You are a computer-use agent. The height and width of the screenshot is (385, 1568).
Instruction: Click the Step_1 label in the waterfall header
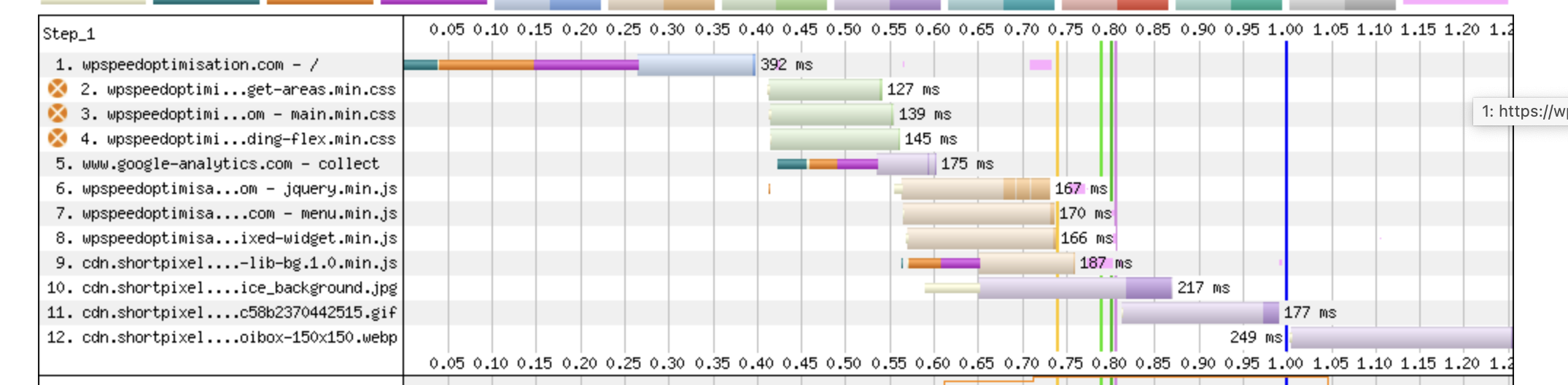tap(69, 34)
